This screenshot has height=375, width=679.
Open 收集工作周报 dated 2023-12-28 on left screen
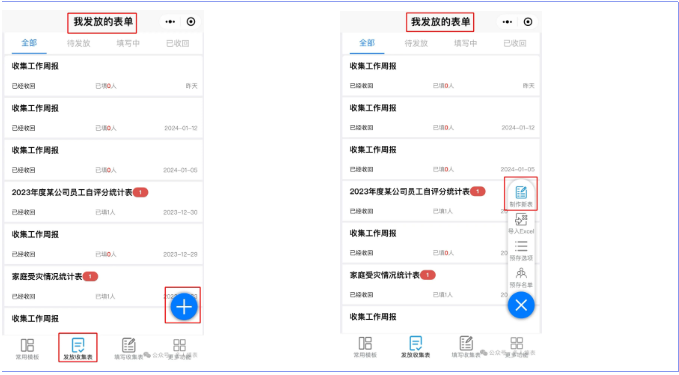point(103,243)
